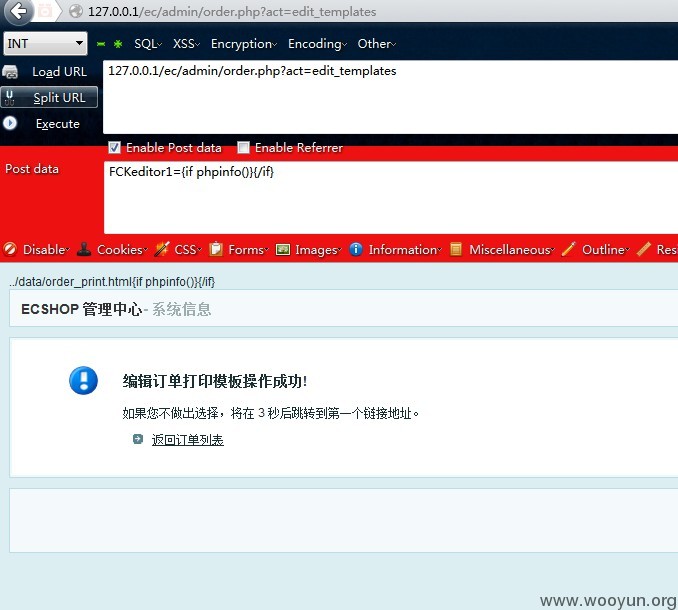
Task: Expand the Outline menu
Action: 605,249
